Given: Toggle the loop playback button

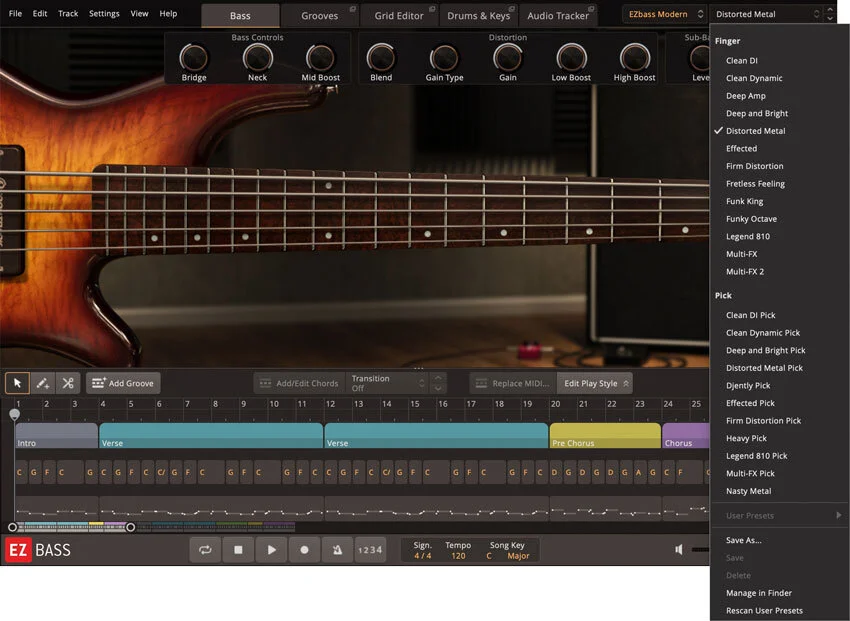Looking at the screenshot, I should [205, 549].
